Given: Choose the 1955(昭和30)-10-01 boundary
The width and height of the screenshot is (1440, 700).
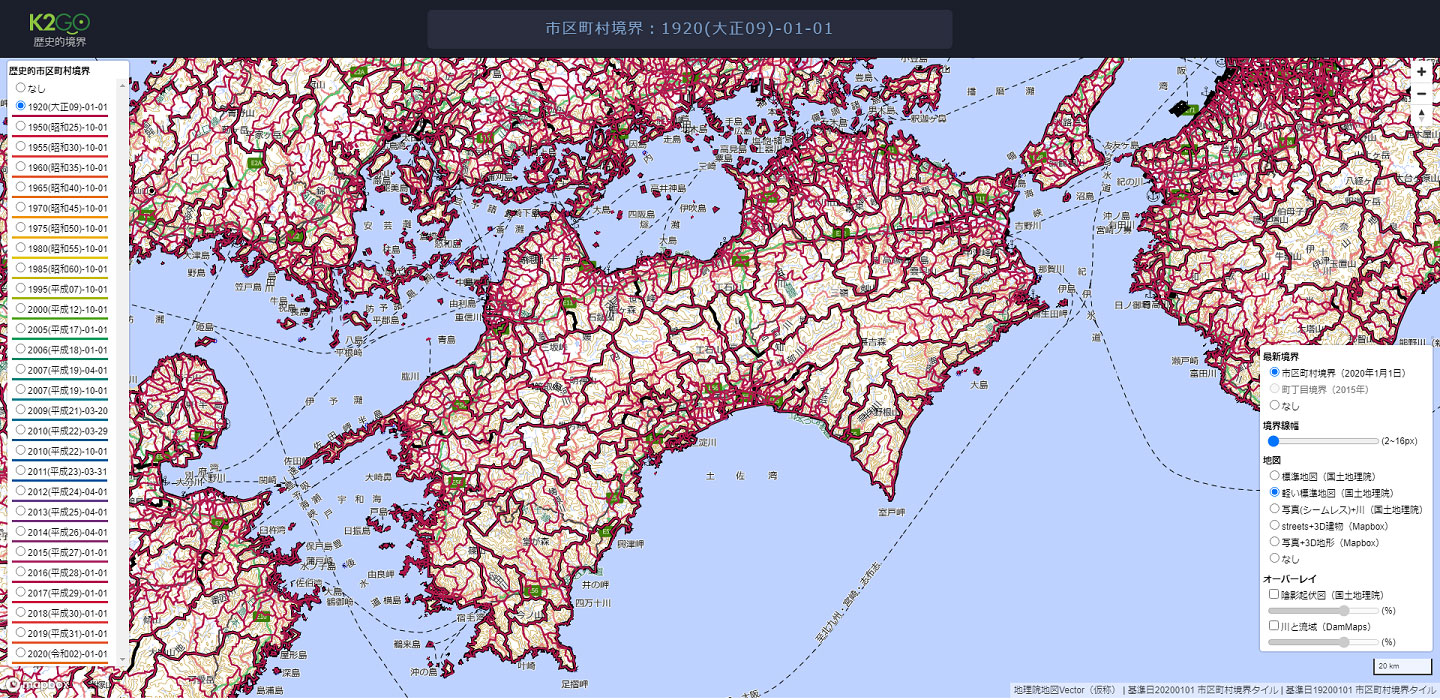Looking at the screenshot, I should click(x=21, y=147).
